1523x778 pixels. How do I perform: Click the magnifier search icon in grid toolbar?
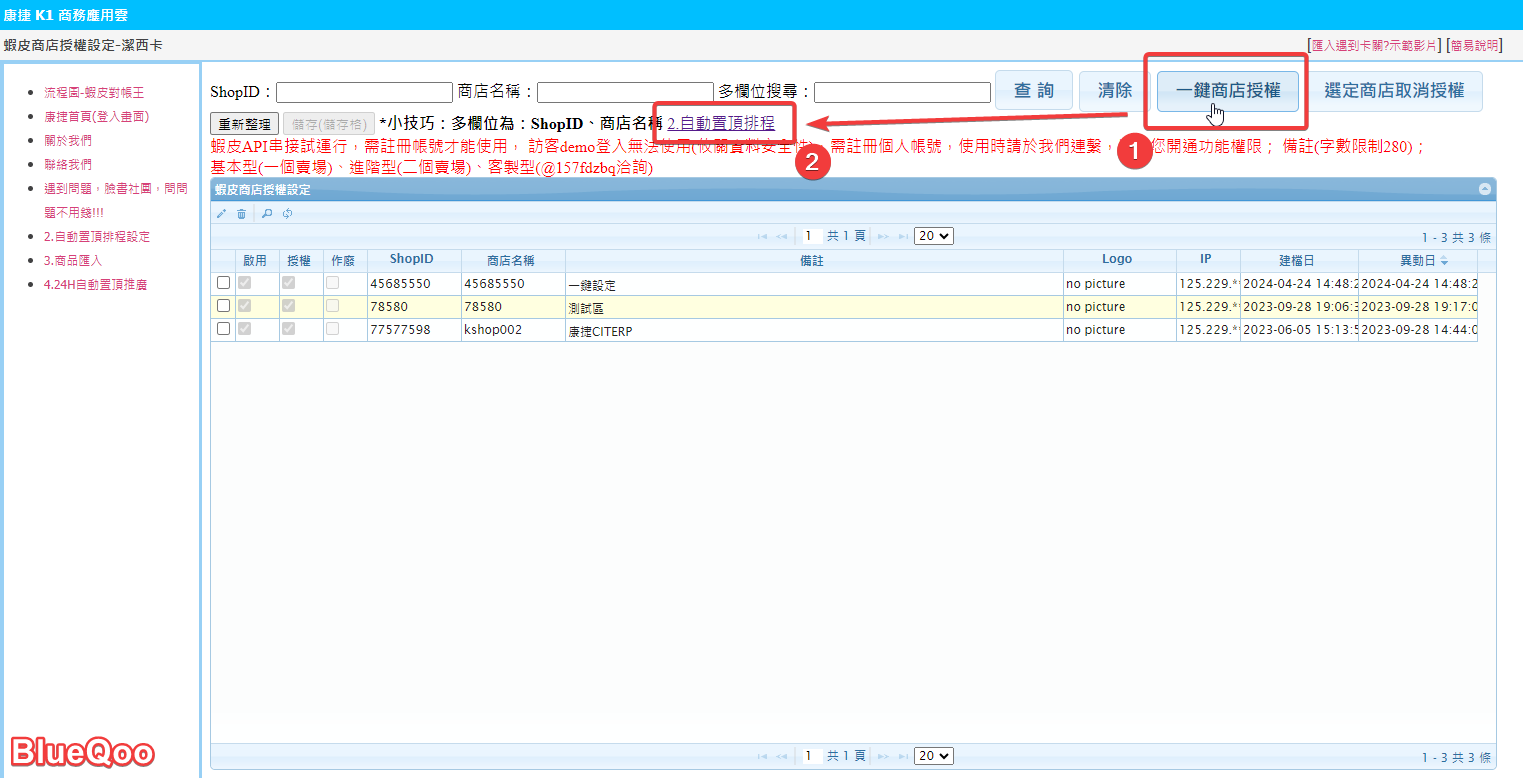click(267, 213)
